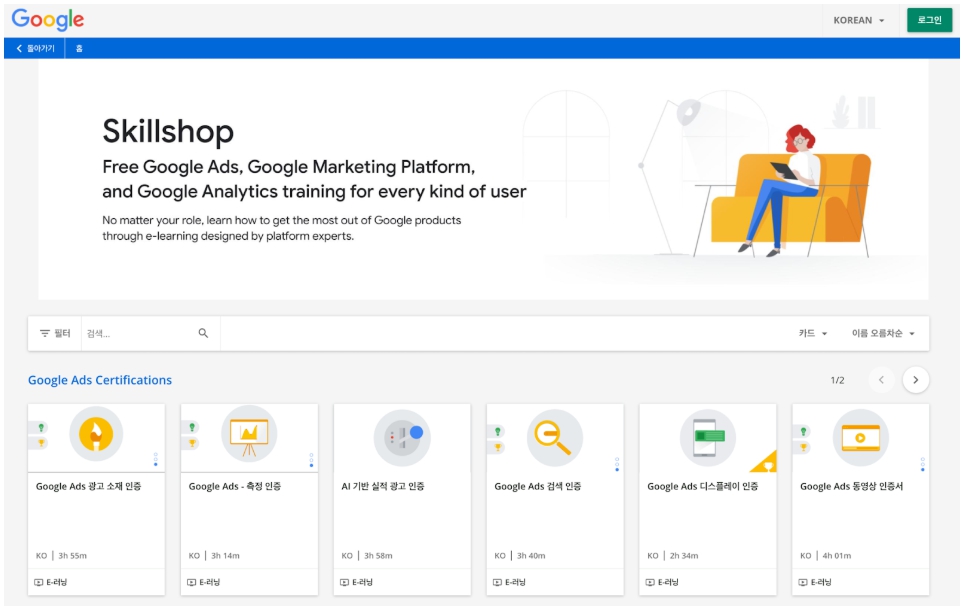Click the 3h 55m duration text
Image resolution: width=968 pixels, height=613 pixels.
point(73,556)
